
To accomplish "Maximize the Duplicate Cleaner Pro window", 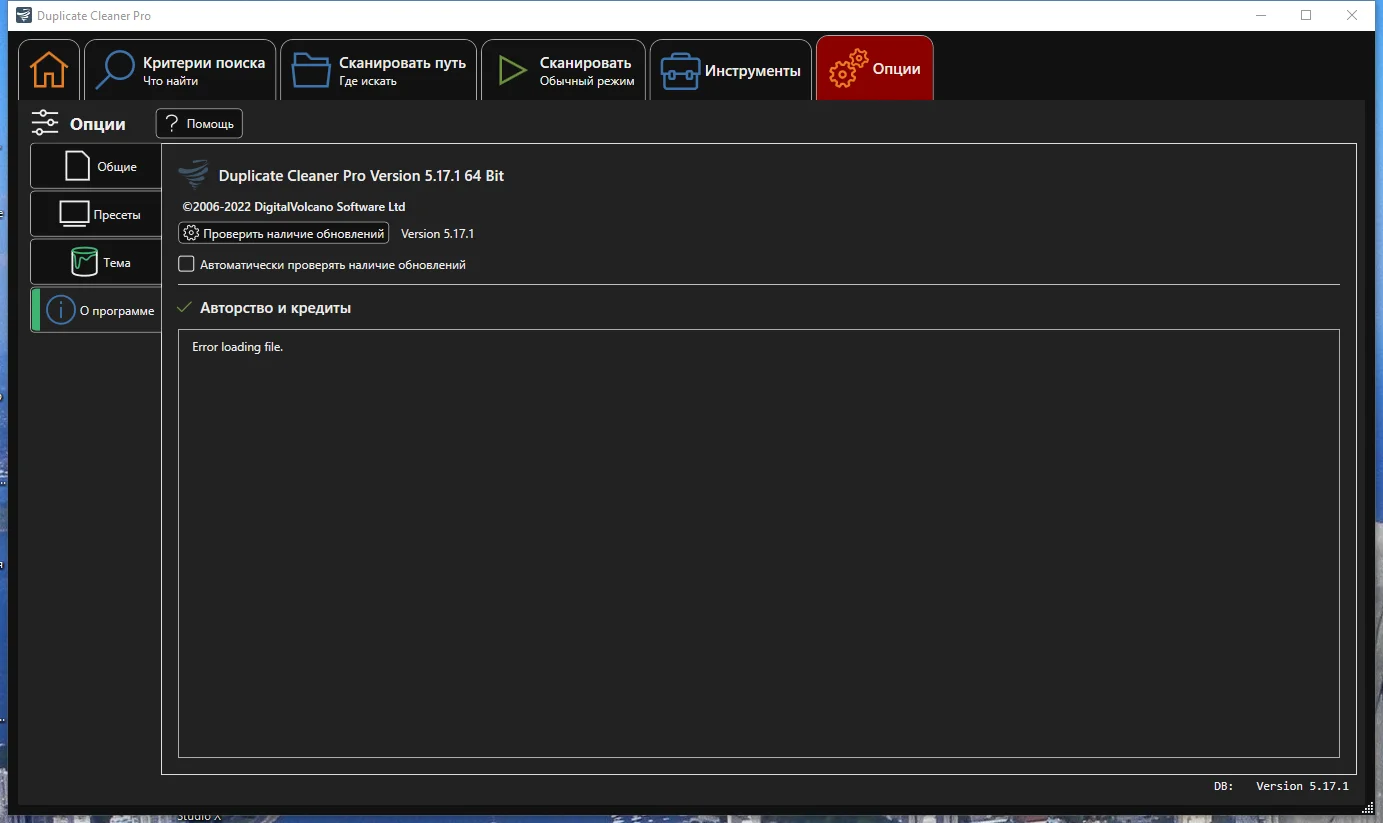I will tap(1306, 15).
